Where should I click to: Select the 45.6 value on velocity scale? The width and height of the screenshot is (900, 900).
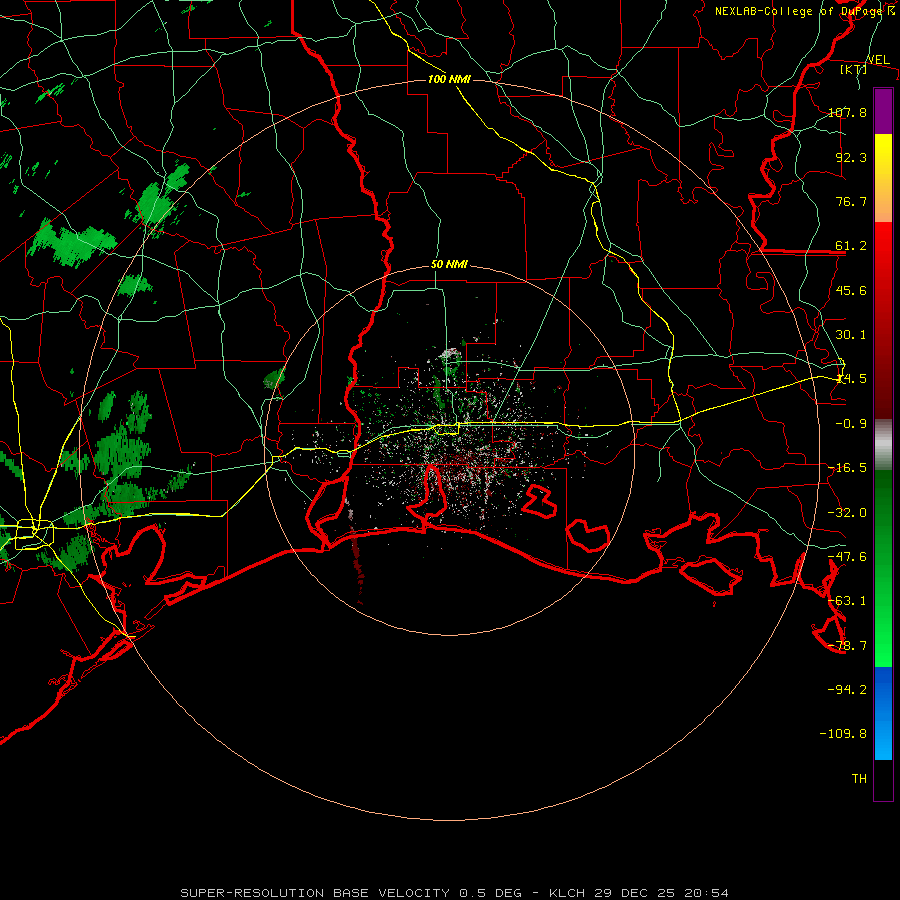coord(851,290)
